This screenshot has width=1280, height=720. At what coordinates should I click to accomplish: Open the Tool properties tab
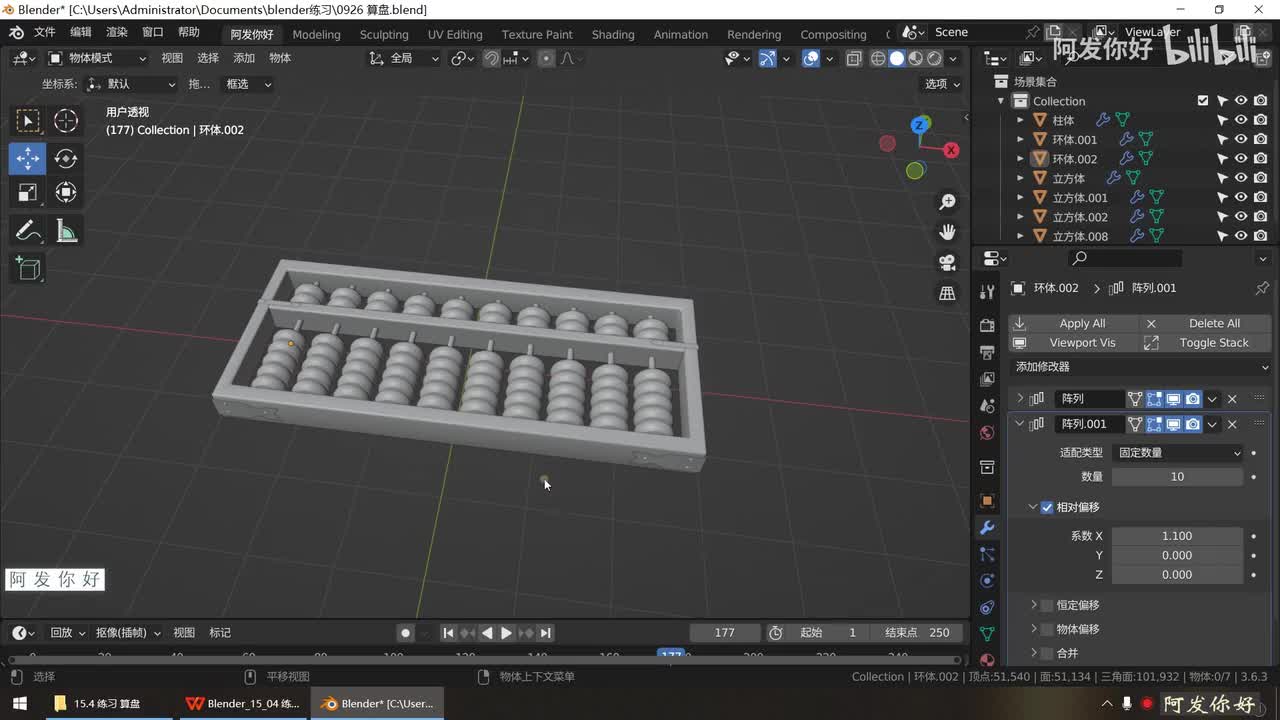click(987, 292)
